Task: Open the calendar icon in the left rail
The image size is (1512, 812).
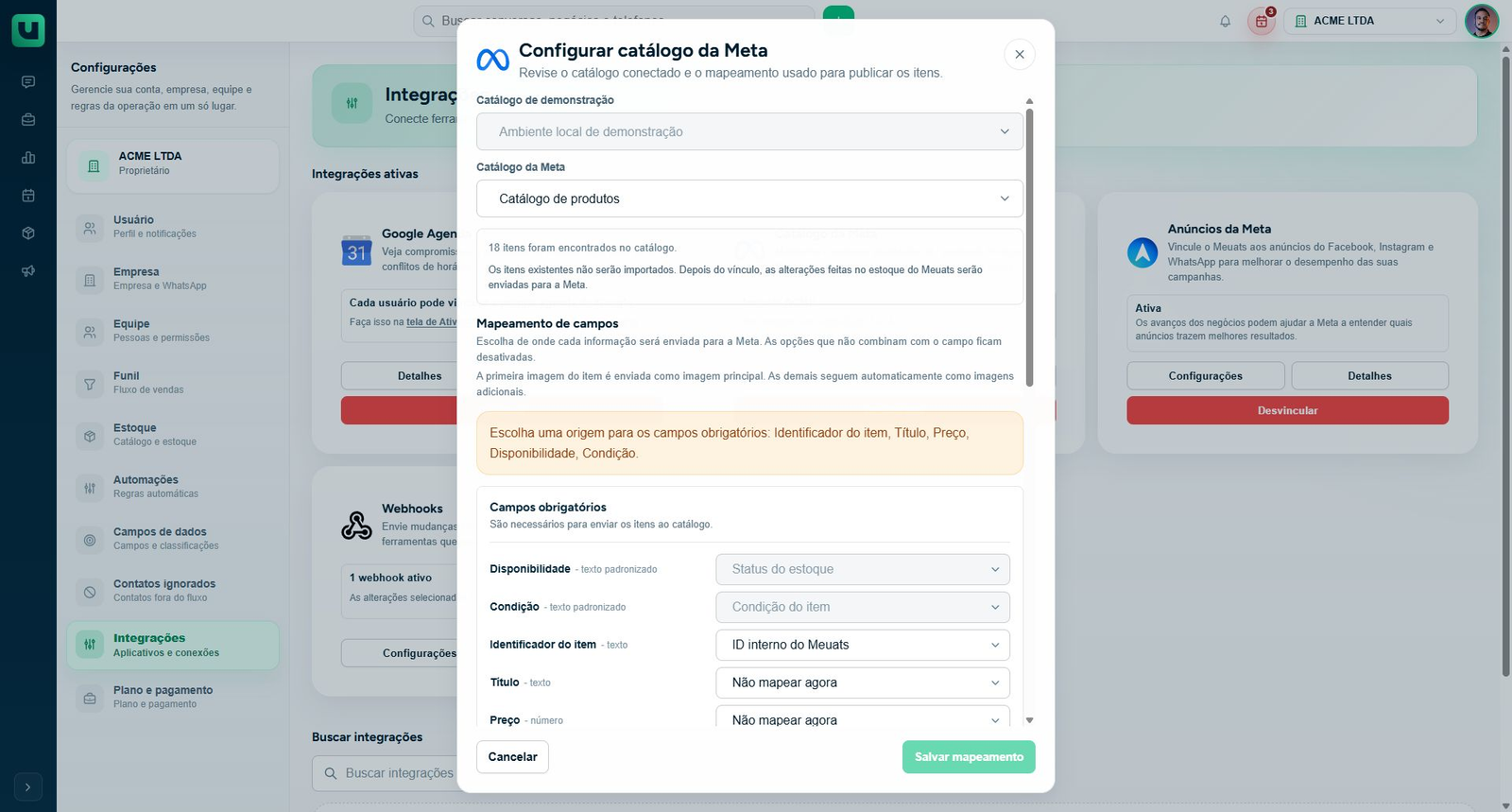Action: tap(28, 196)
